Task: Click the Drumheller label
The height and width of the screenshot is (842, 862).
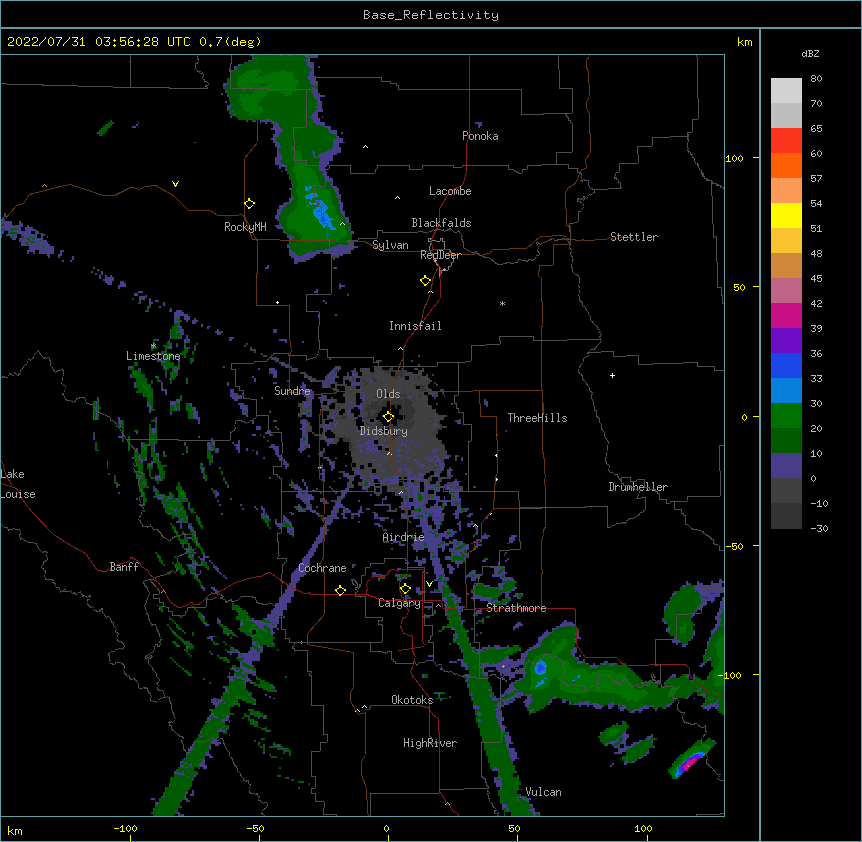Action: pos(638,487)
